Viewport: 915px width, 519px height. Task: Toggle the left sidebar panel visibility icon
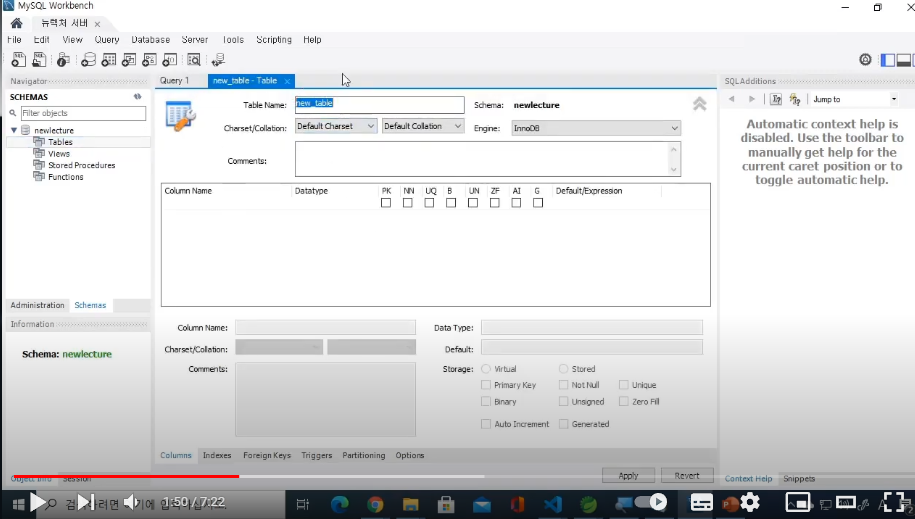click(888, 60)
